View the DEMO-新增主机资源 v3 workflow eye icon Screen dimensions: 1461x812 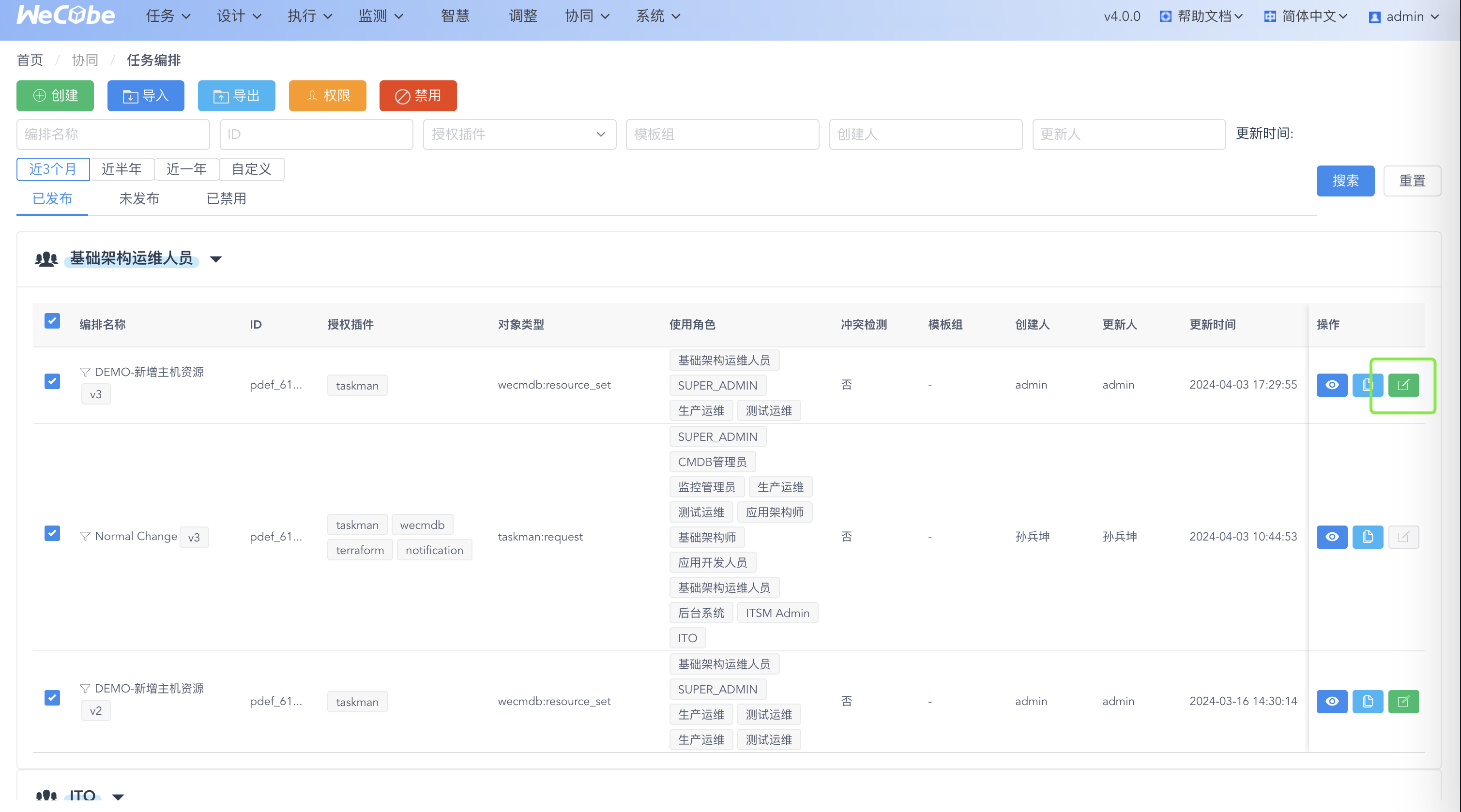1332,385
